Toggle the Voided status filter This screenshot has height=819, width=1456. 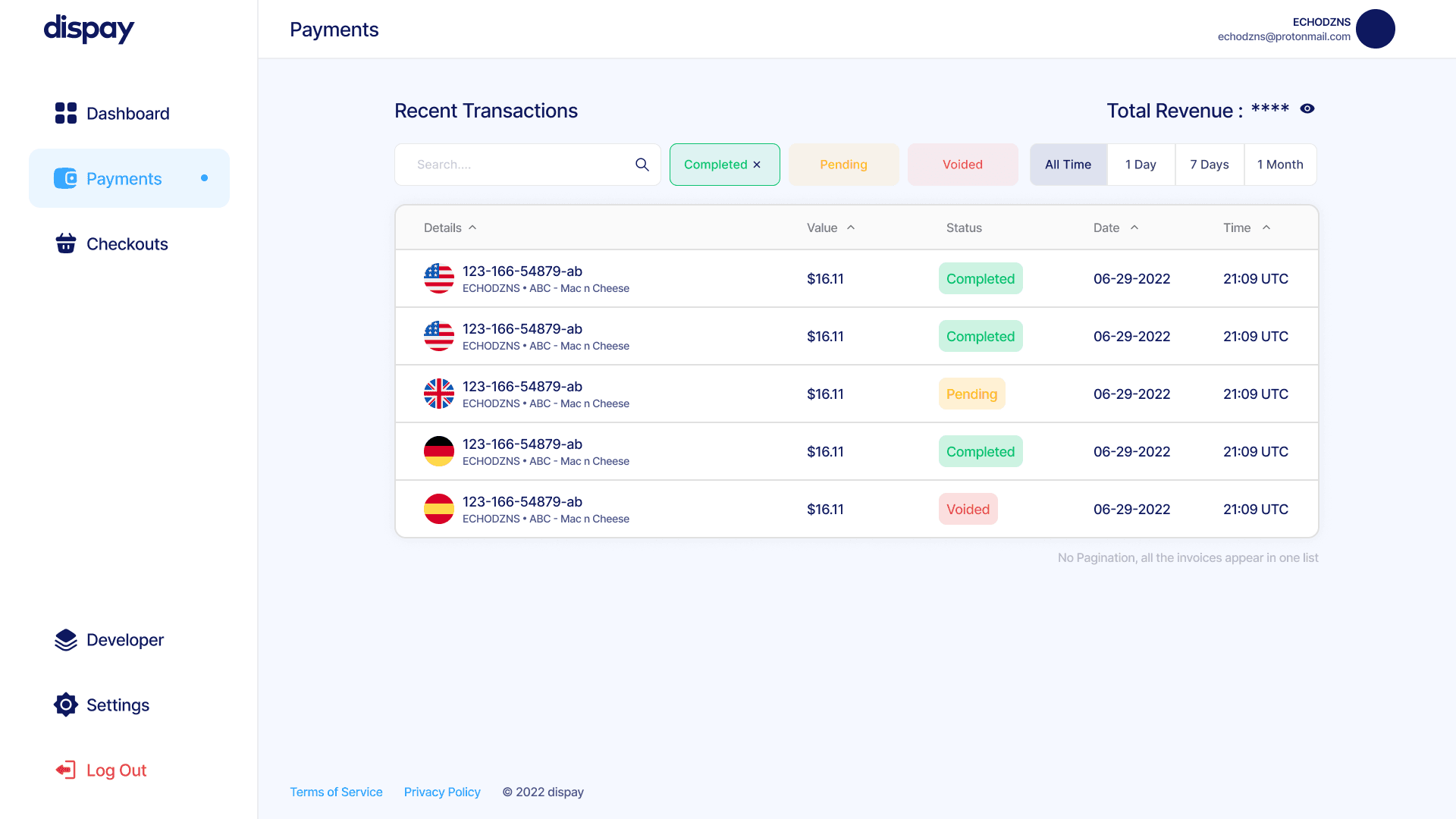(x=962, y=165)
